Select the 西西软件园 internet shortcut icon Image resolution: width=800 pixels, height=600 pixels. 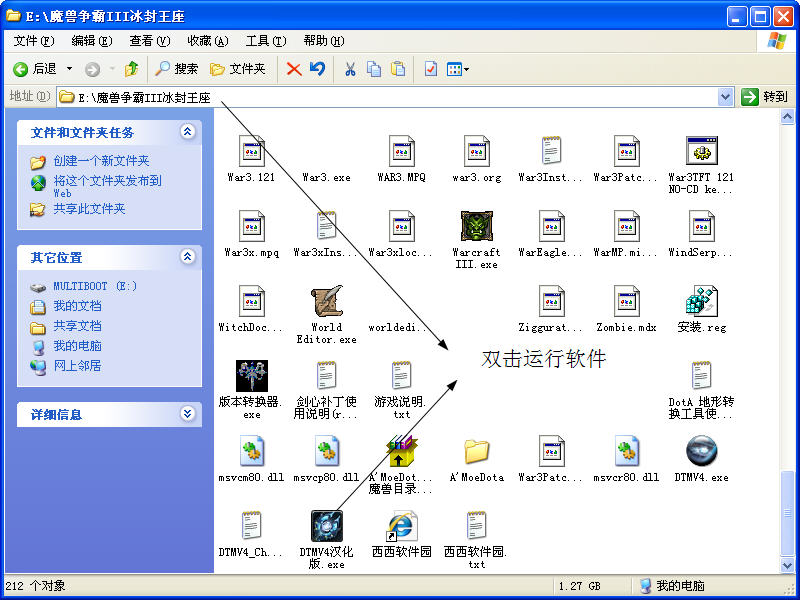point(402,526)
